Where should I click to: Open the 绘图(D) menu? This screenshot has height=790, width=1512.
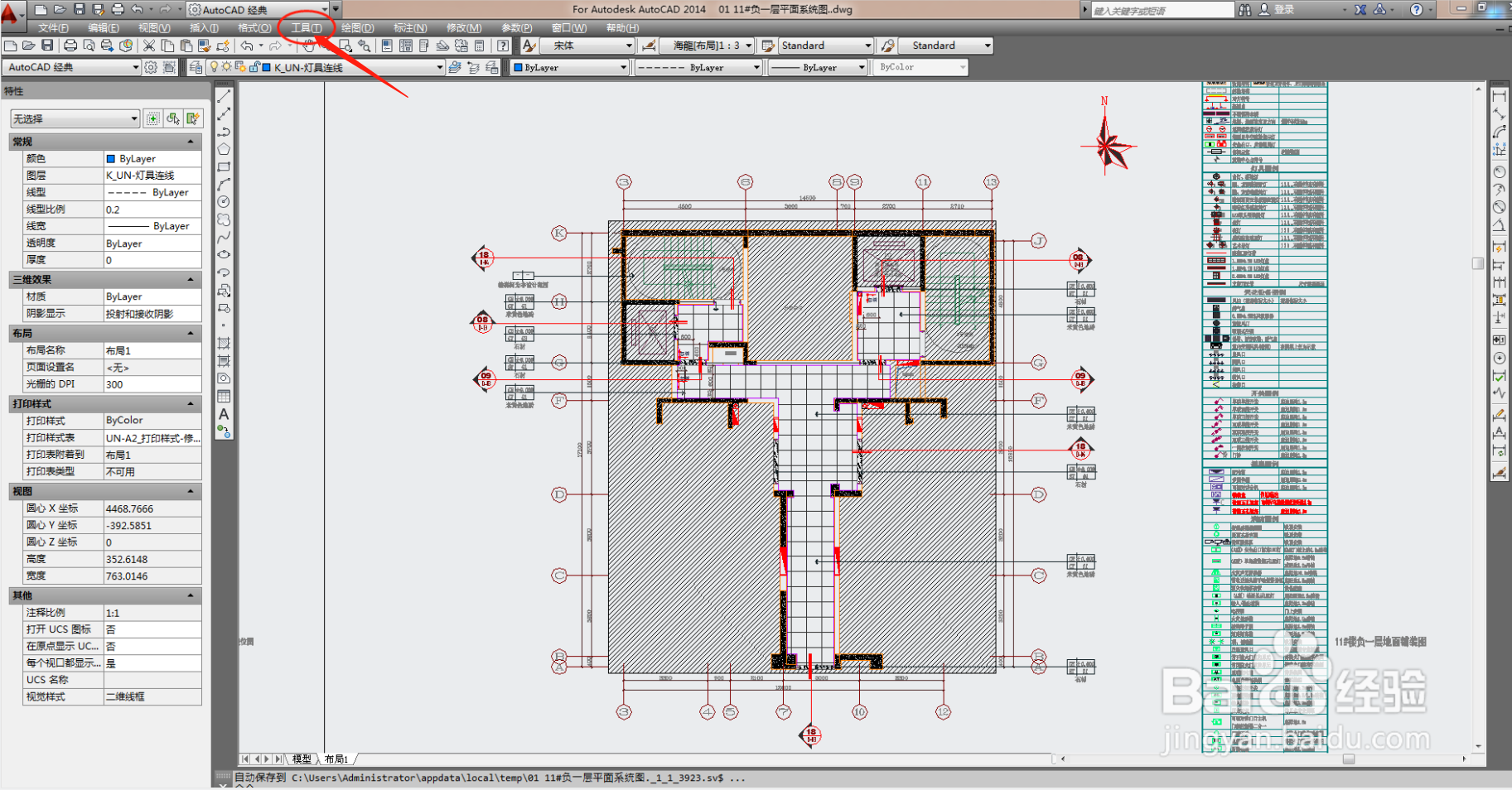pos(358,27)
